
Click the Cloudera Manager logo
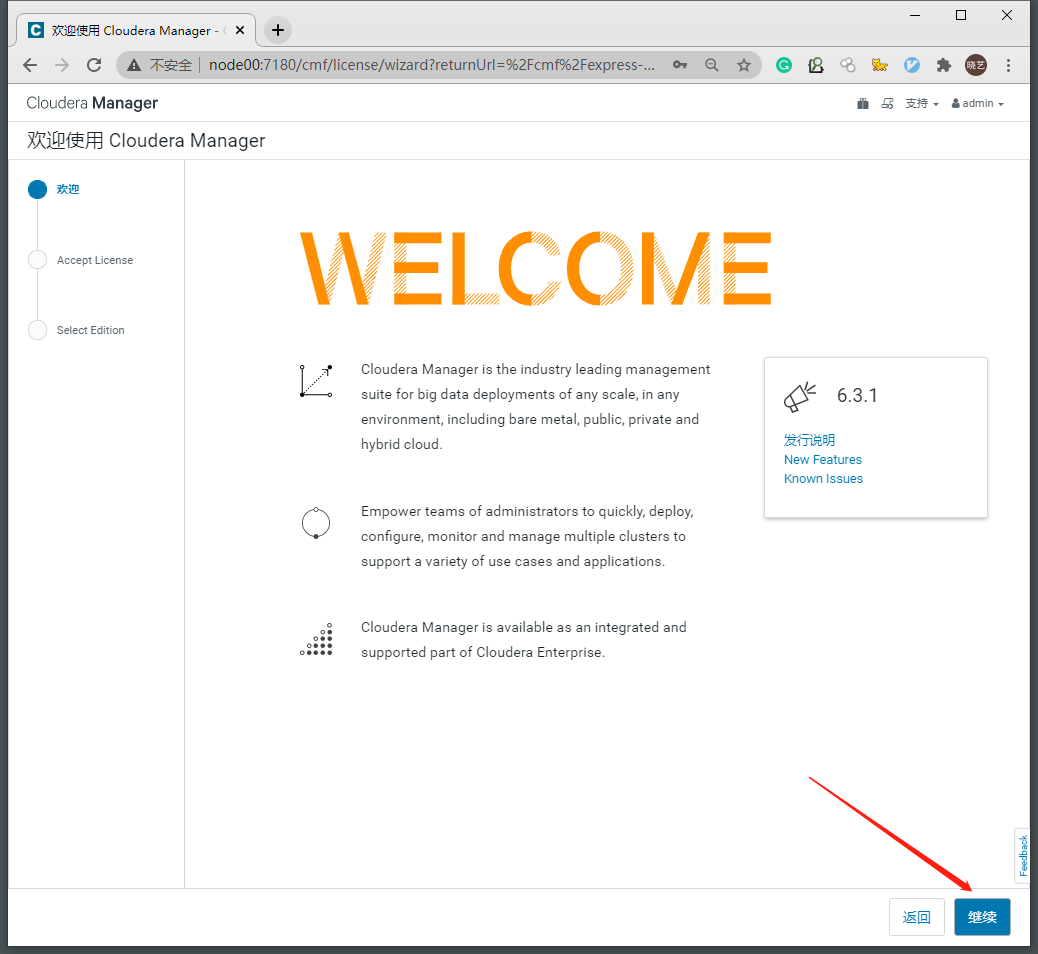pos(92,103)
